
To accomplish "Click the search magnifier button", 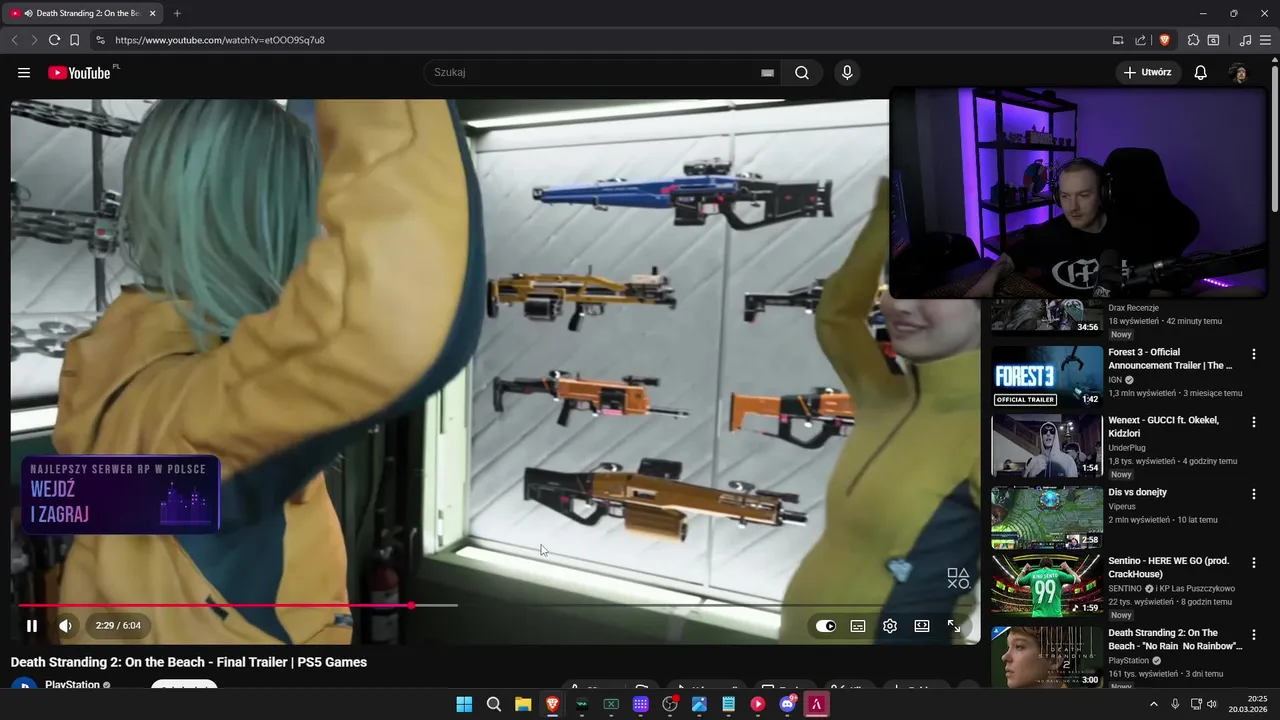I will (802, 73).
